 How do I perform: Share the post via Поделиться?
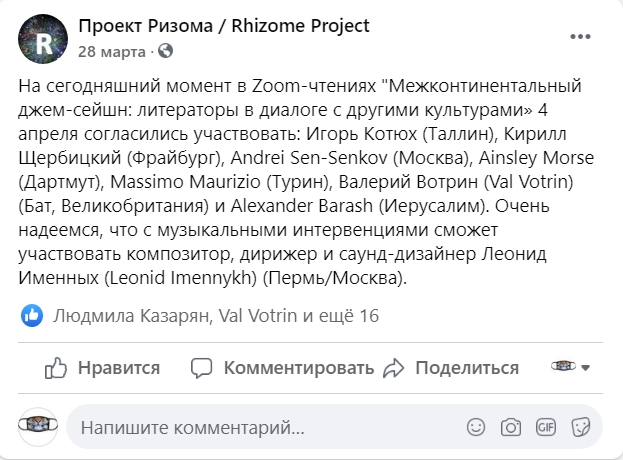coord(451,368)
